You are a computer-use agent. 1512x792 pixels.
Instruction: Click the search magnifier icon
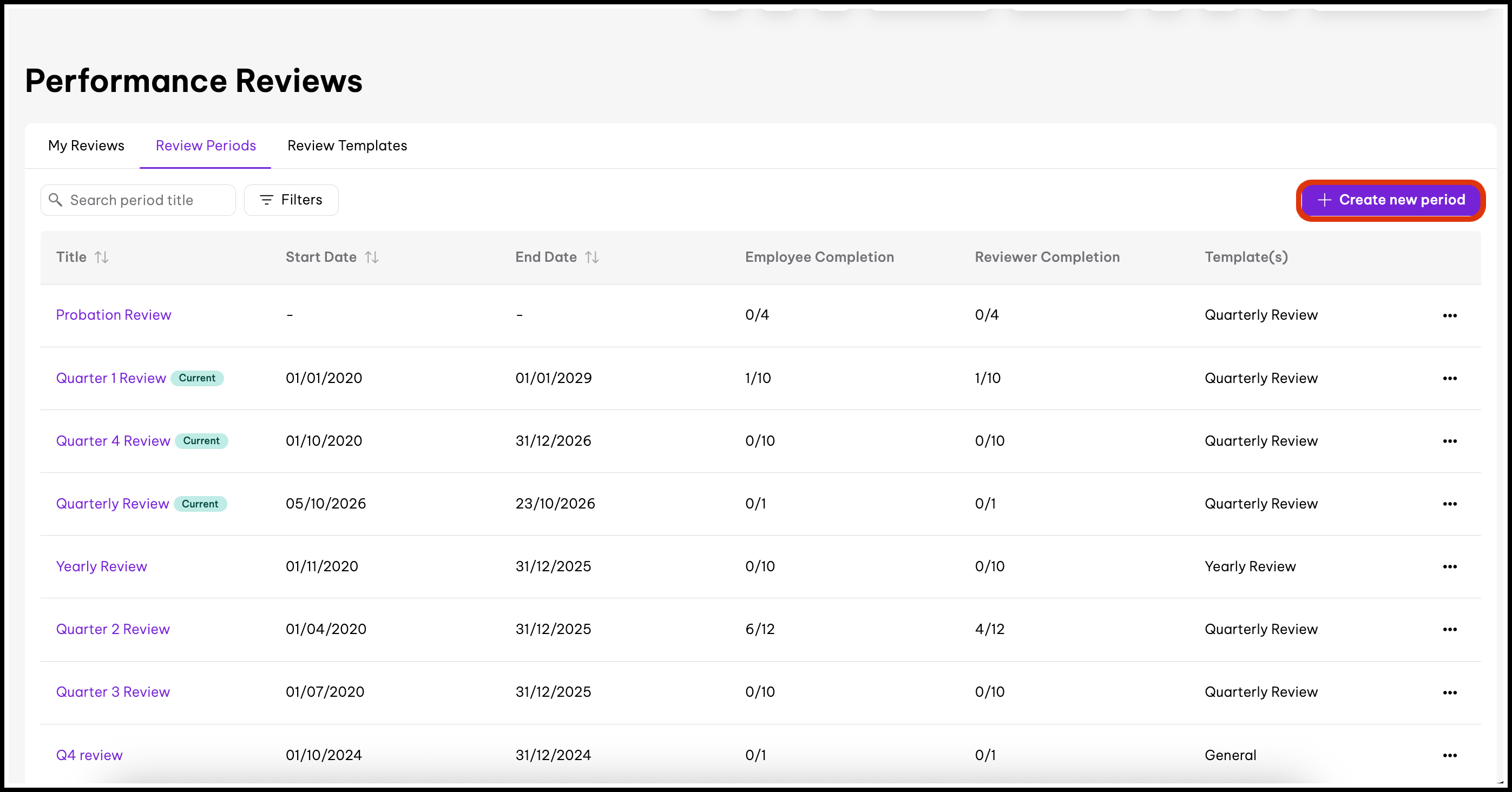pos(56,200)
